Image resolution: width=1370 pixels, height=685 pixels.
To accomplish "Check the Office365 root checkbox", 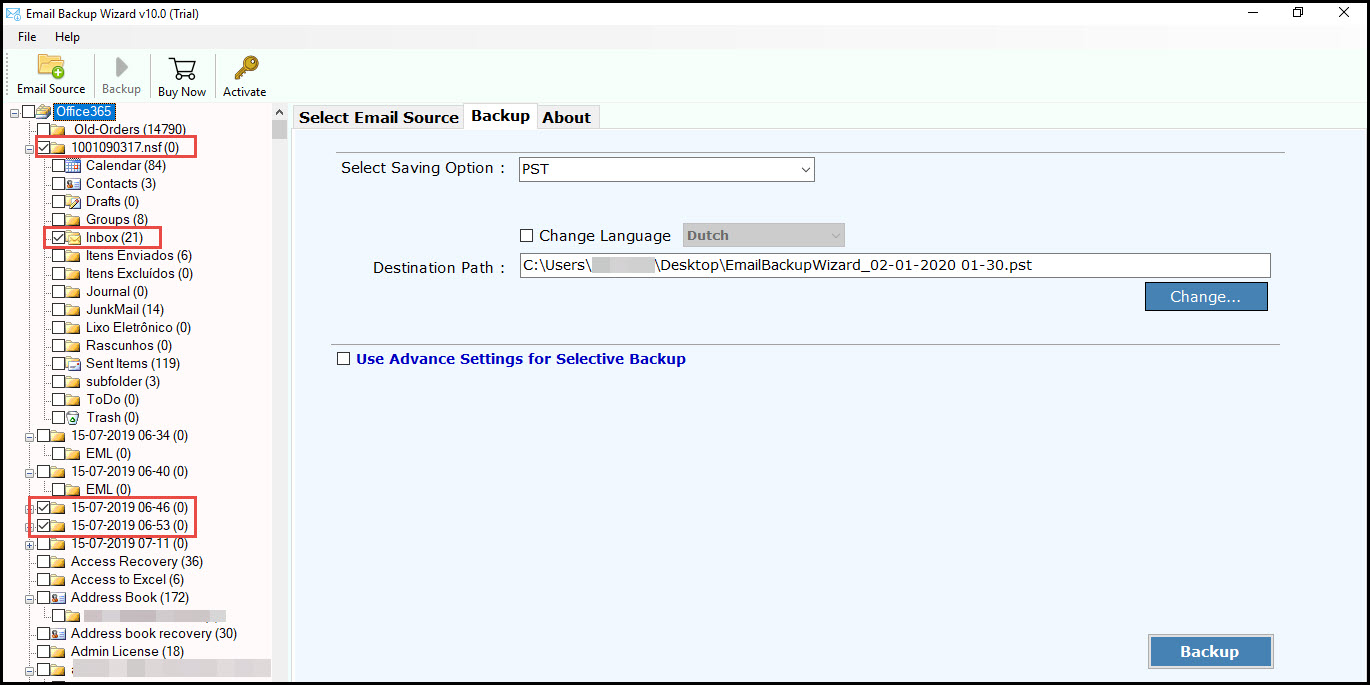I will click(x=28, y=111).
